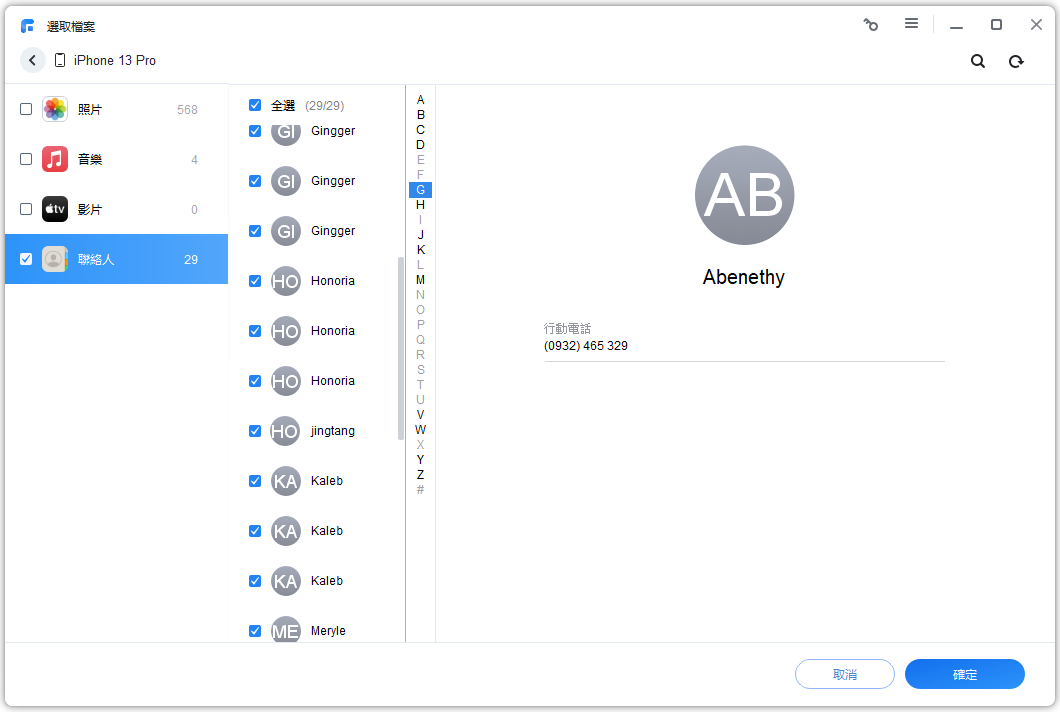Image resolution: width=1060 pixels, height=712 pixels.
Task: Click the Music app icon
Action: point(55,160)
